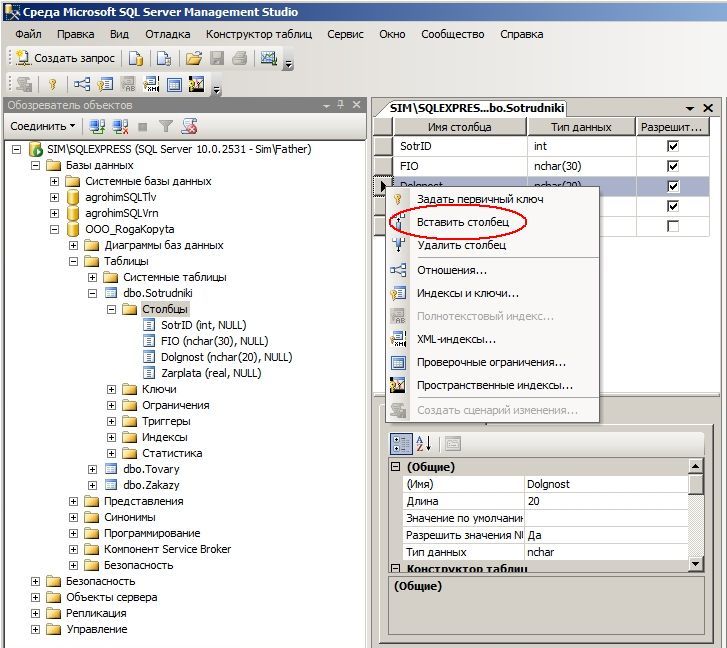Click the alphabetical sort icon in properties
The width and height of the screenshot is (727, 648).
pyautogui.click(x=423, y=444)
